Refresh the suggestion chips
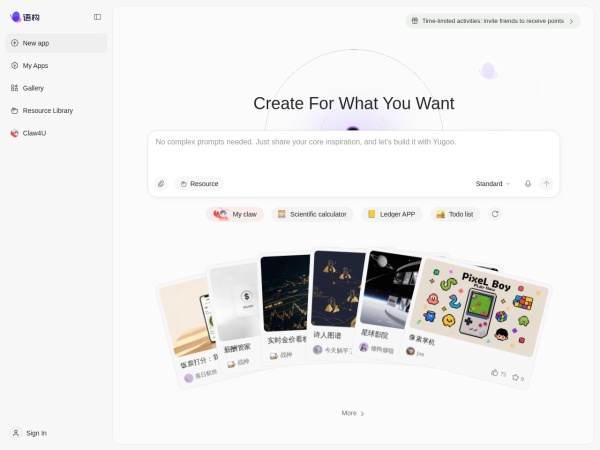 [x=495, y=214]
